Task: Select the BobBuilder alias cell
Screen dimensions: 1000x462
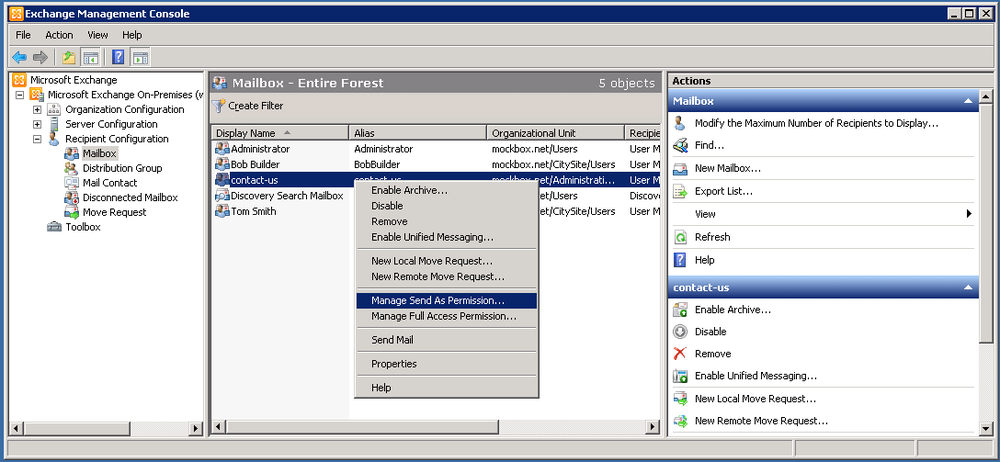Action: pyautogui.click(x=377, y=165)
